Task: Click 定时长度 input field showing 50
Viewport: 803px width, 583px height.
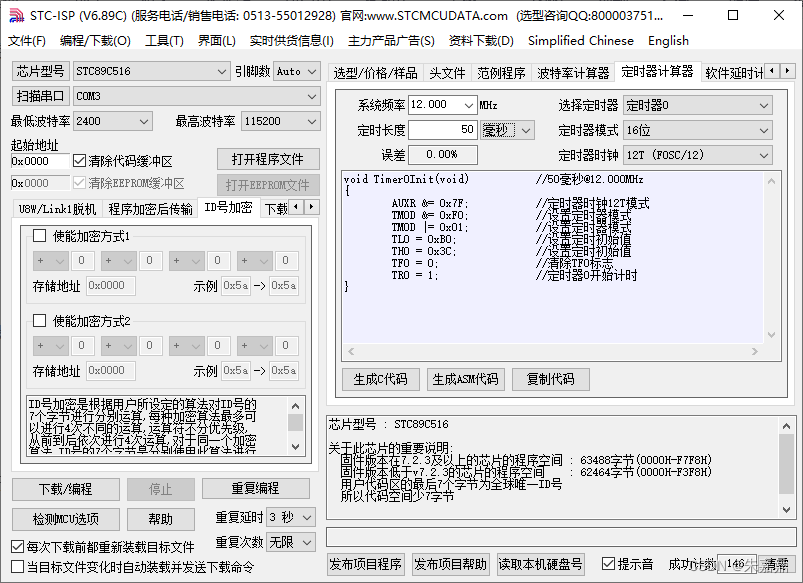Action: click(442, 130)
